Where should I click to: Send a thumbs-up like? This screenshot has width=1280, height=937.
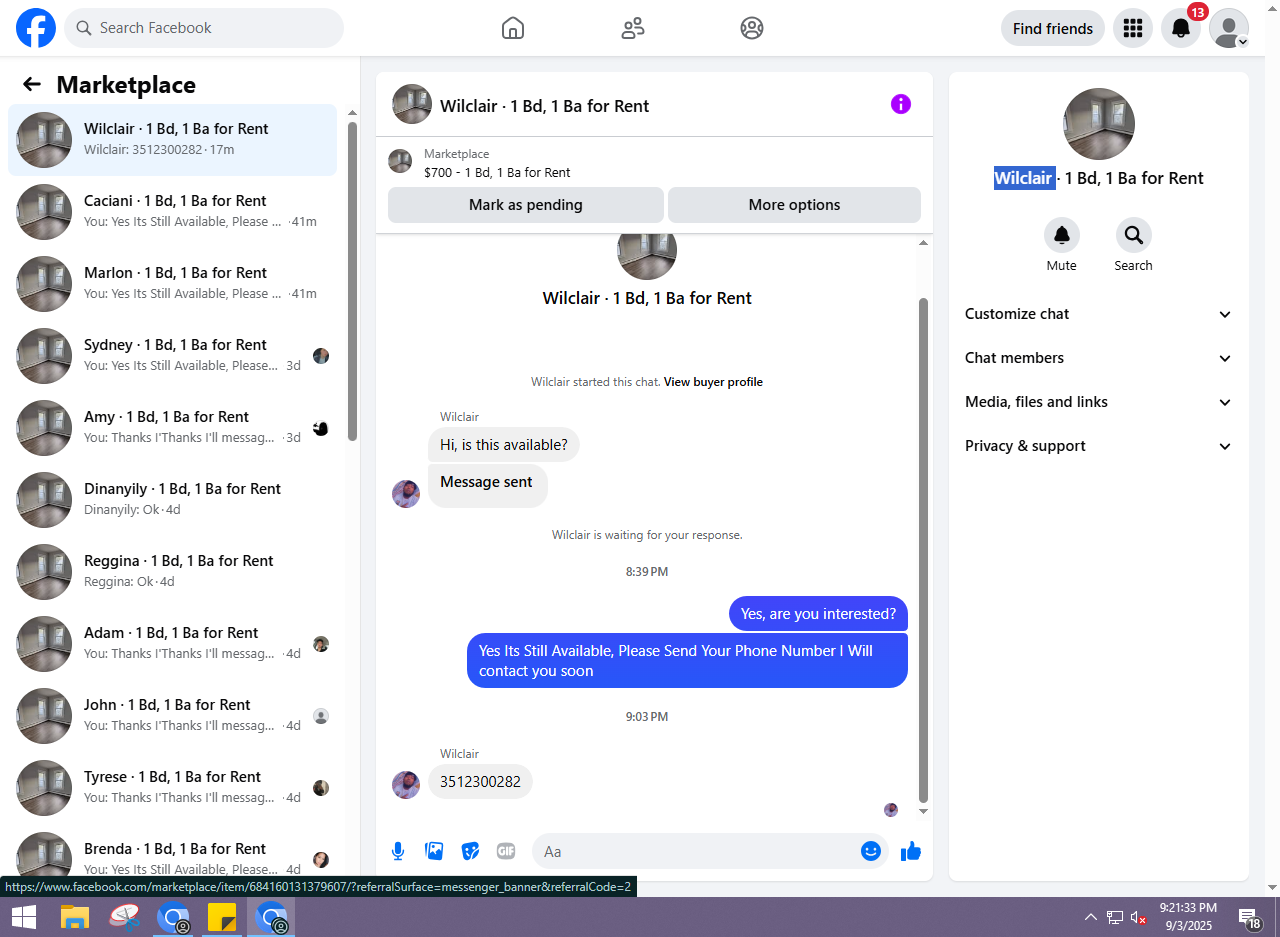click(x=910, y=851)
